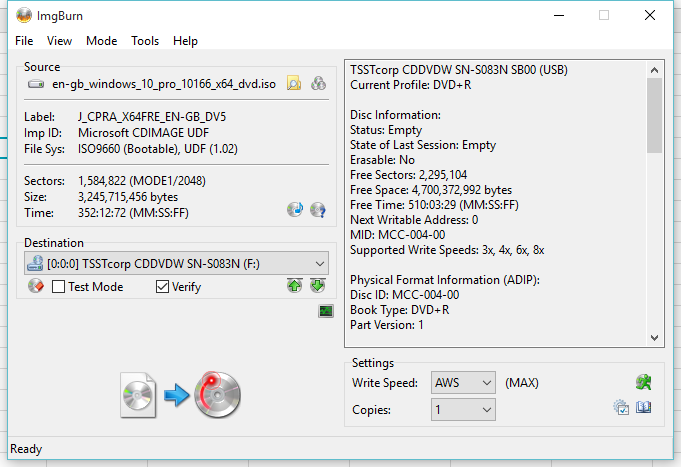Open the Help menu
Image resolution: width=681 pixels, height=467 pixels.
185,41
